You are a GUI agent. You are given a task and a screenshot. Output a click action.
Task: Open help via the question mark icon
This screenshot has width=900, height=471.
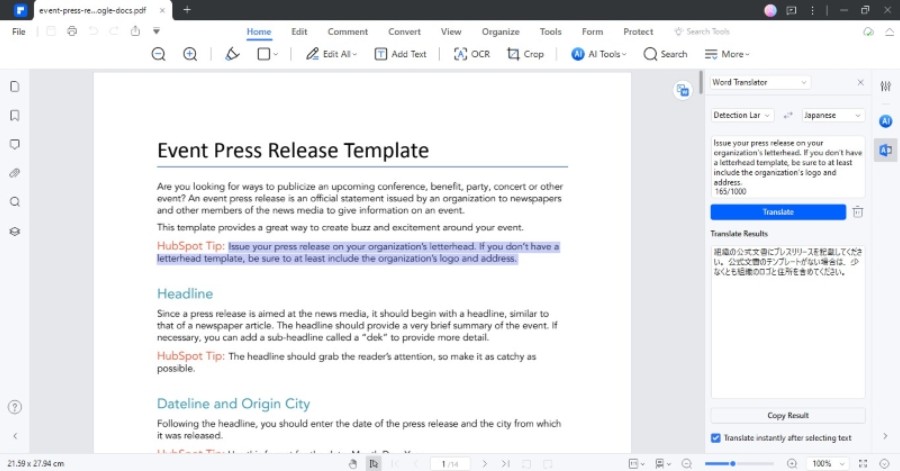[x=15, y=407]
